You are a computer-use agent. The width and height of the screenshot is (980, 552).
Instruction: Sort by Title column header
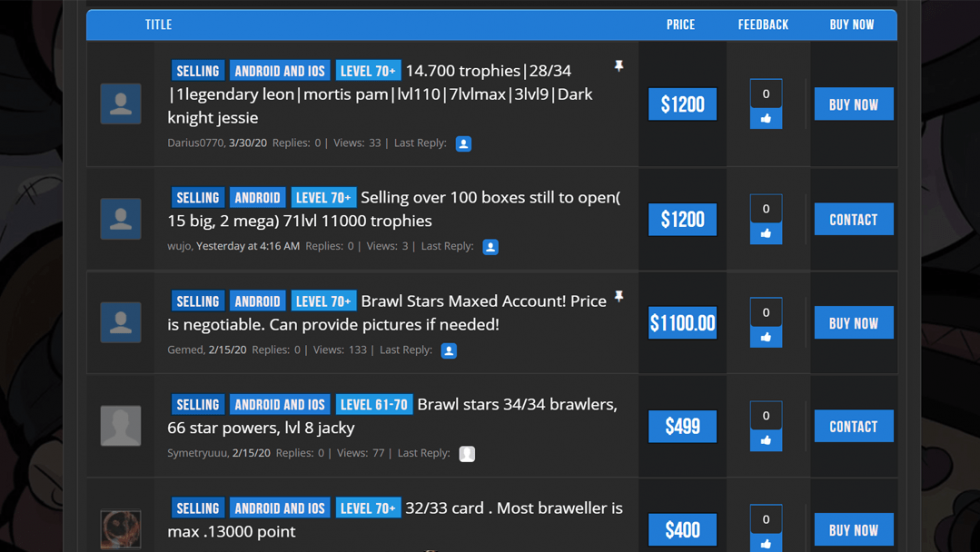[159, 25]
